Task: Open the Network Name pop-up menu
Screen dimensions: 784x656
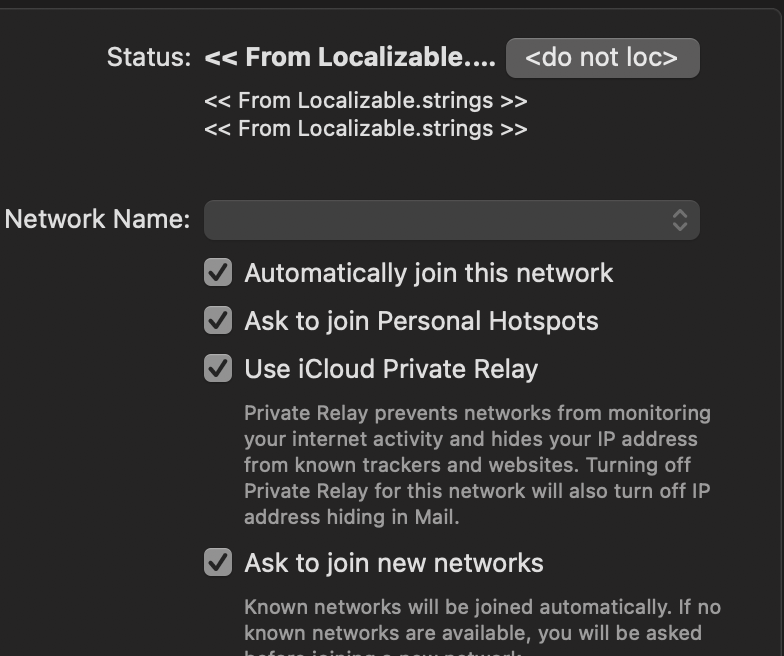Action: [x=451, y=220]
